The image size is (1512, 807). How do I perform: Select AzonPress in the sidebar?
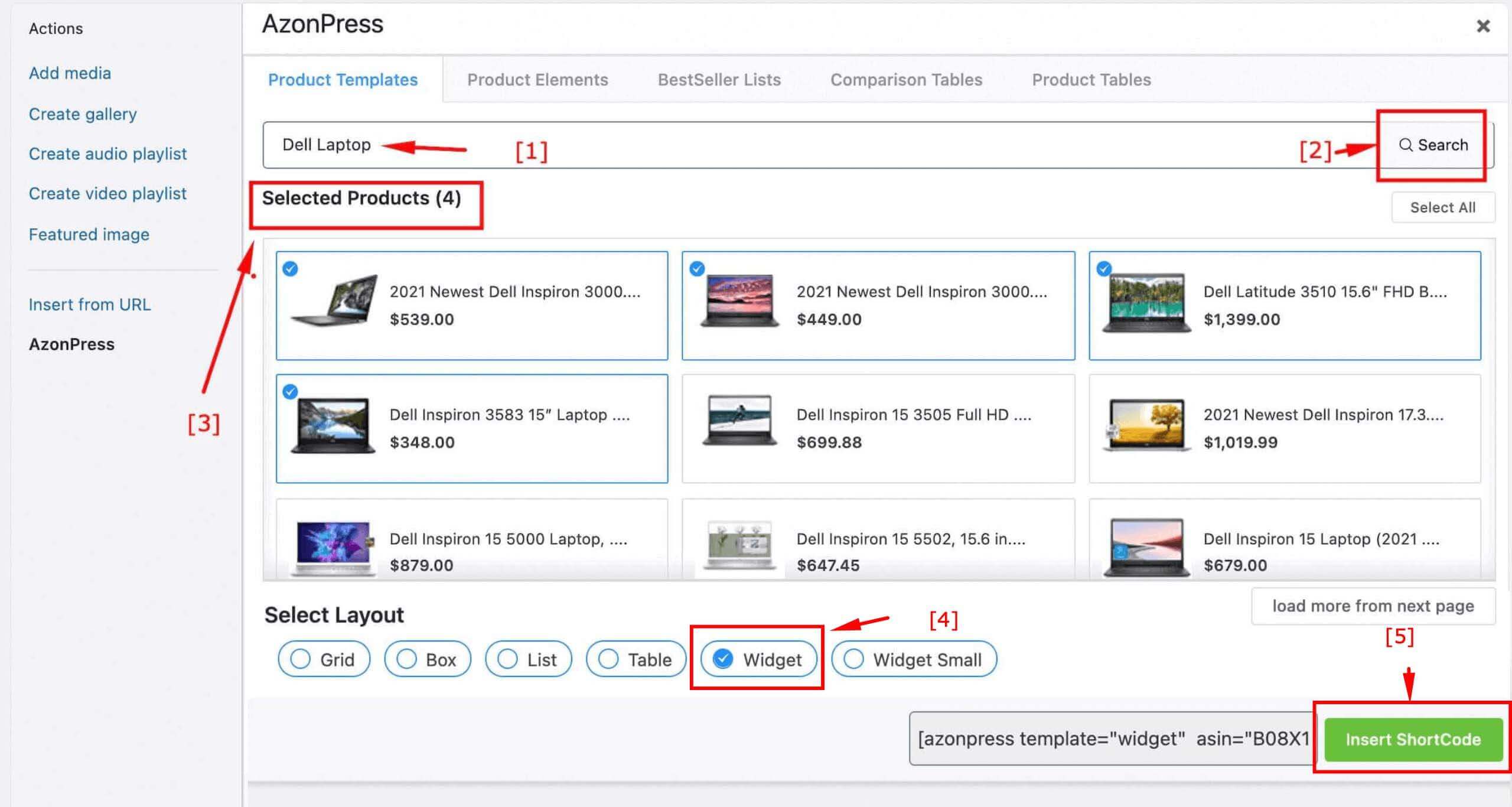(71, 344)
